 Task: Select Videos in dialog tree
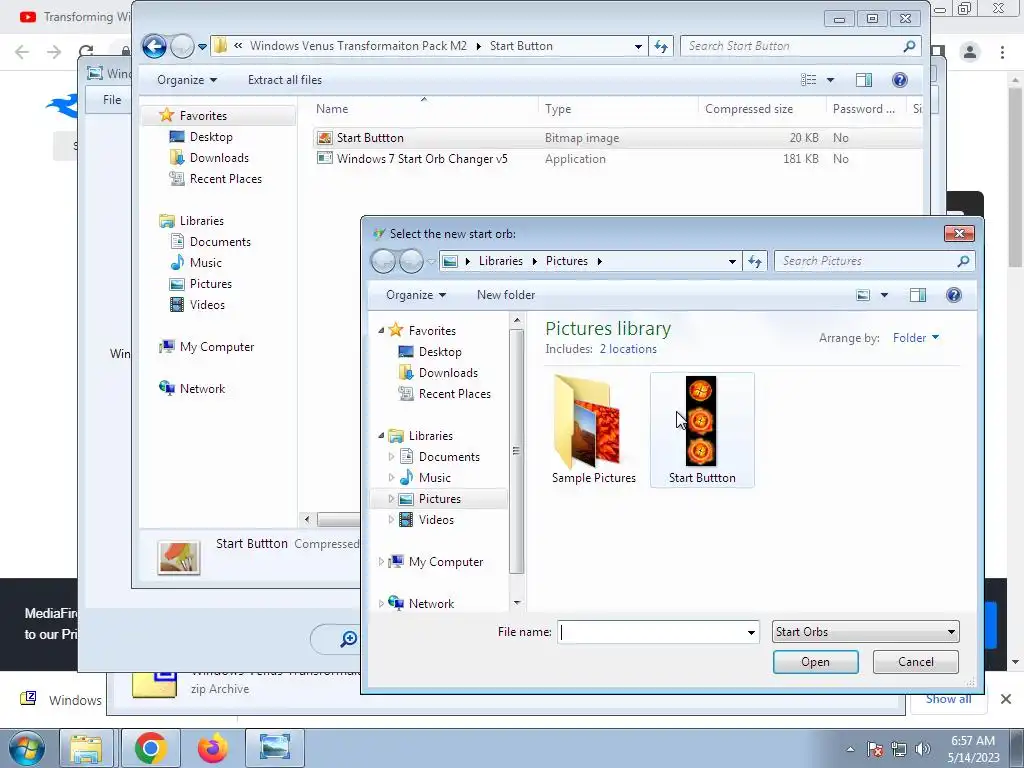coord(436,519)
